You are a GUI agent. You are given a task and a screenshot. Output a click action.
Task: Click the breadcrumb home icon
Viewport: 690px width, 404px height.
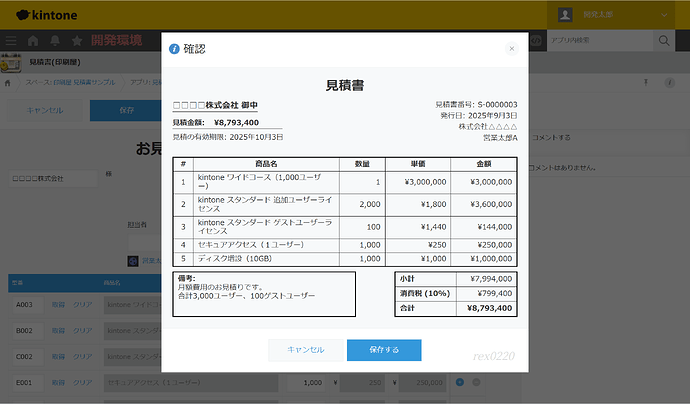7,83
